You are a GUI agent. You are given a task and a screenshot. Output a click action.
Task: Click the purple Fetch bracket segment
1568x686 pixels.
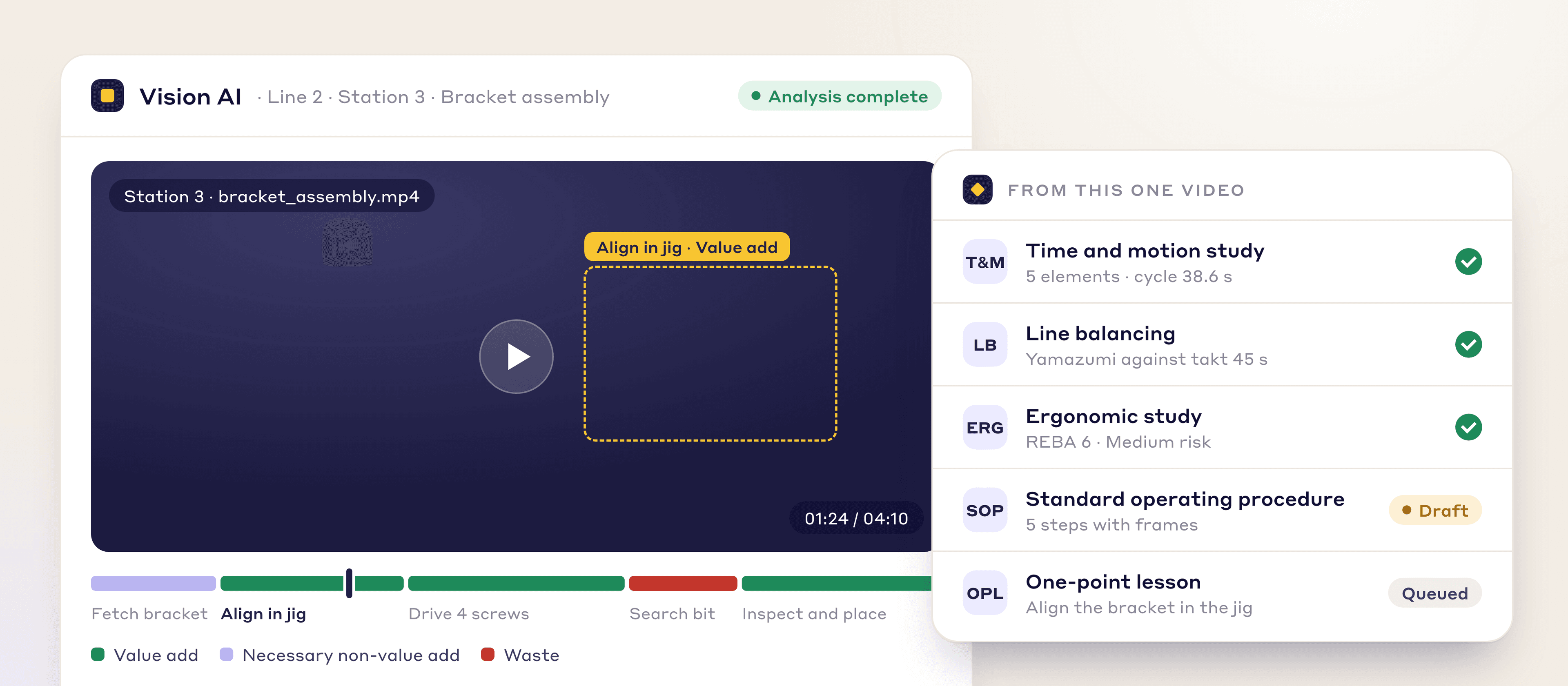click(x=154, y=583)
